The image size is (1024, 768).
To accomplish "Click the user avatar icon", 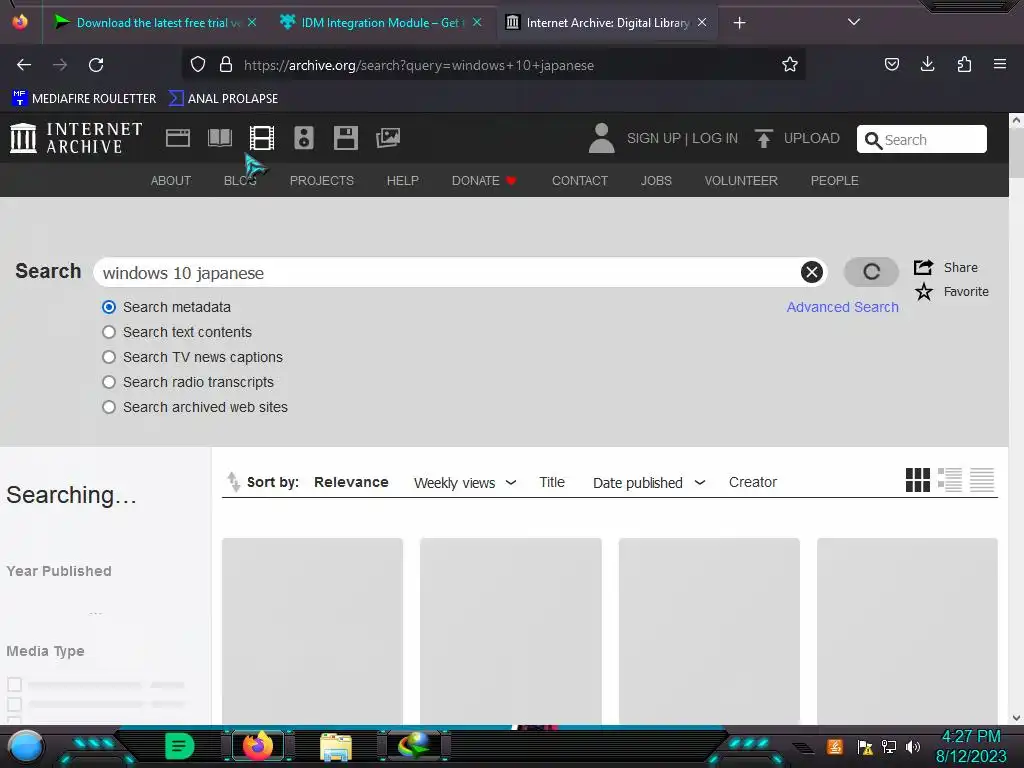I will [601, 138].
